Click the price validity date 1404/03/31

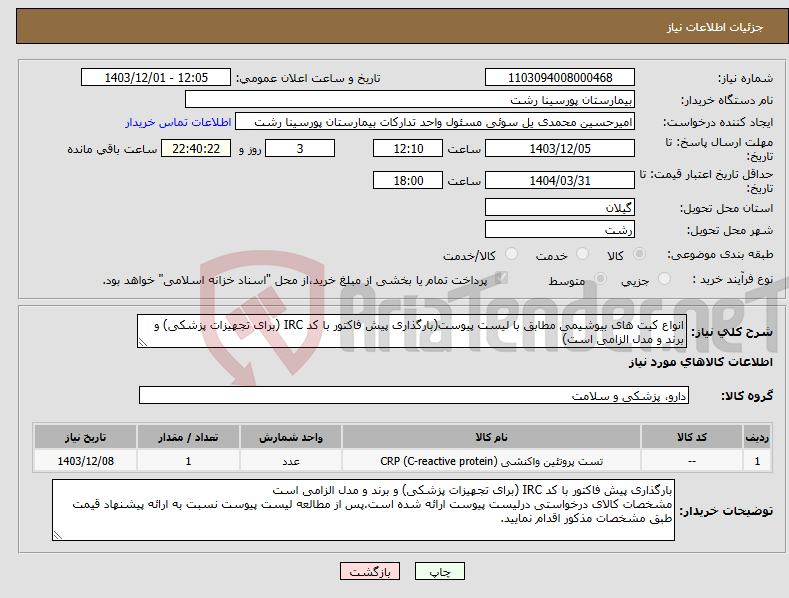tap(560, 180)
